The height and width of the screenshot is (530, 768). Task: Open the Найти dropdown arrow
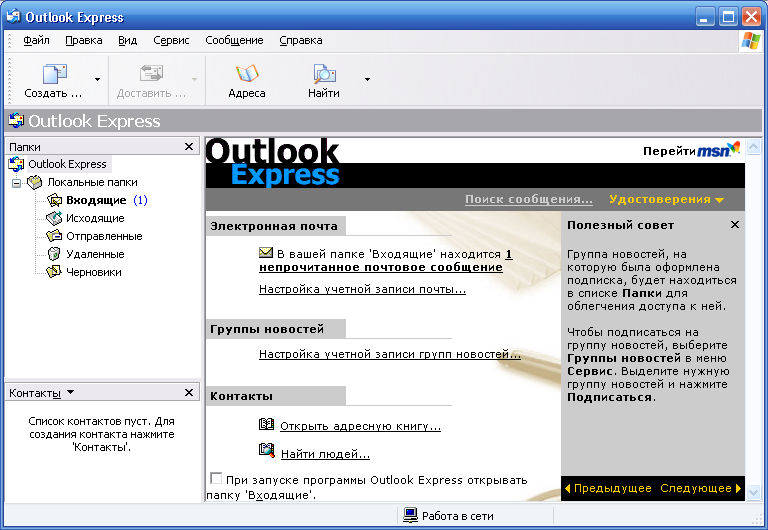(367, 79)
